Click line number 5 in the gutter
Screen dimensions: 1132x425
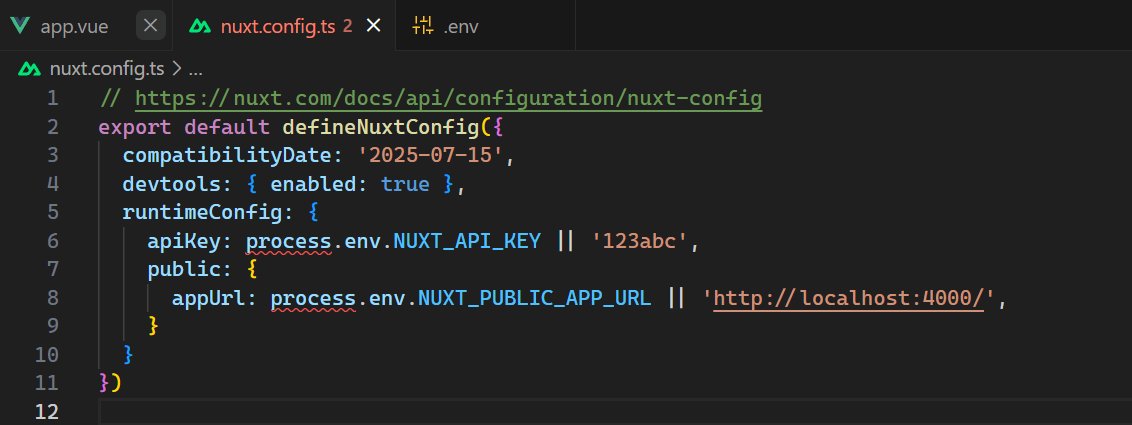click(52, 212)
